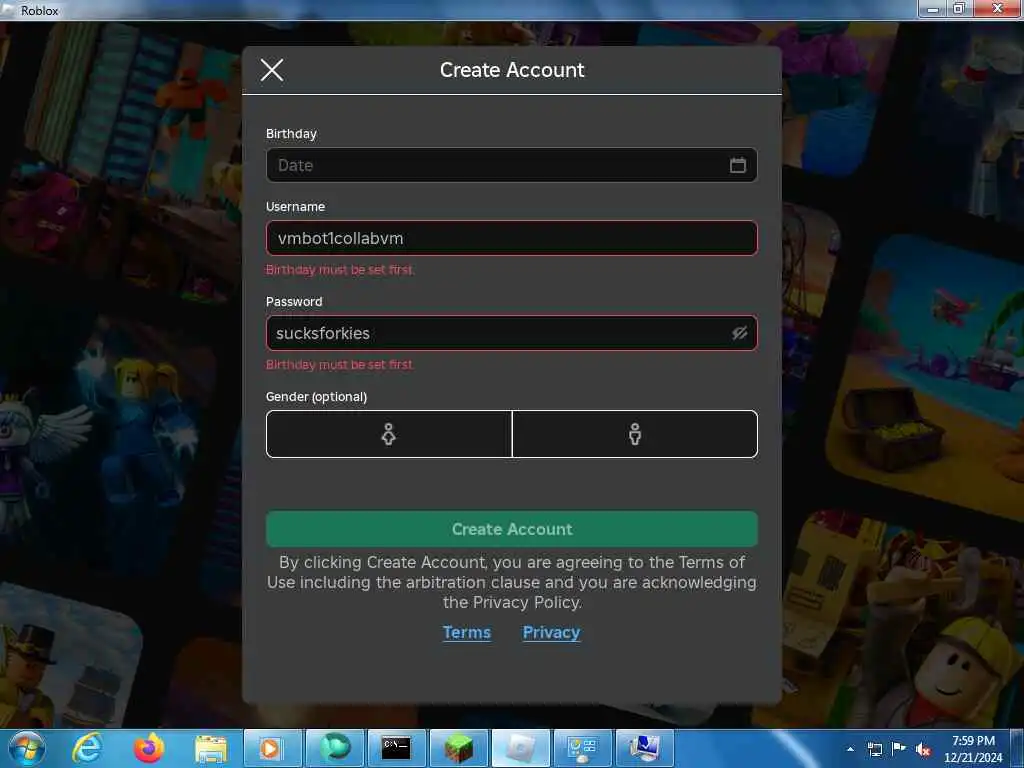Open the birthday calendar picker icon
Viewport: 1024px width, 768px height.
point(737,165)
